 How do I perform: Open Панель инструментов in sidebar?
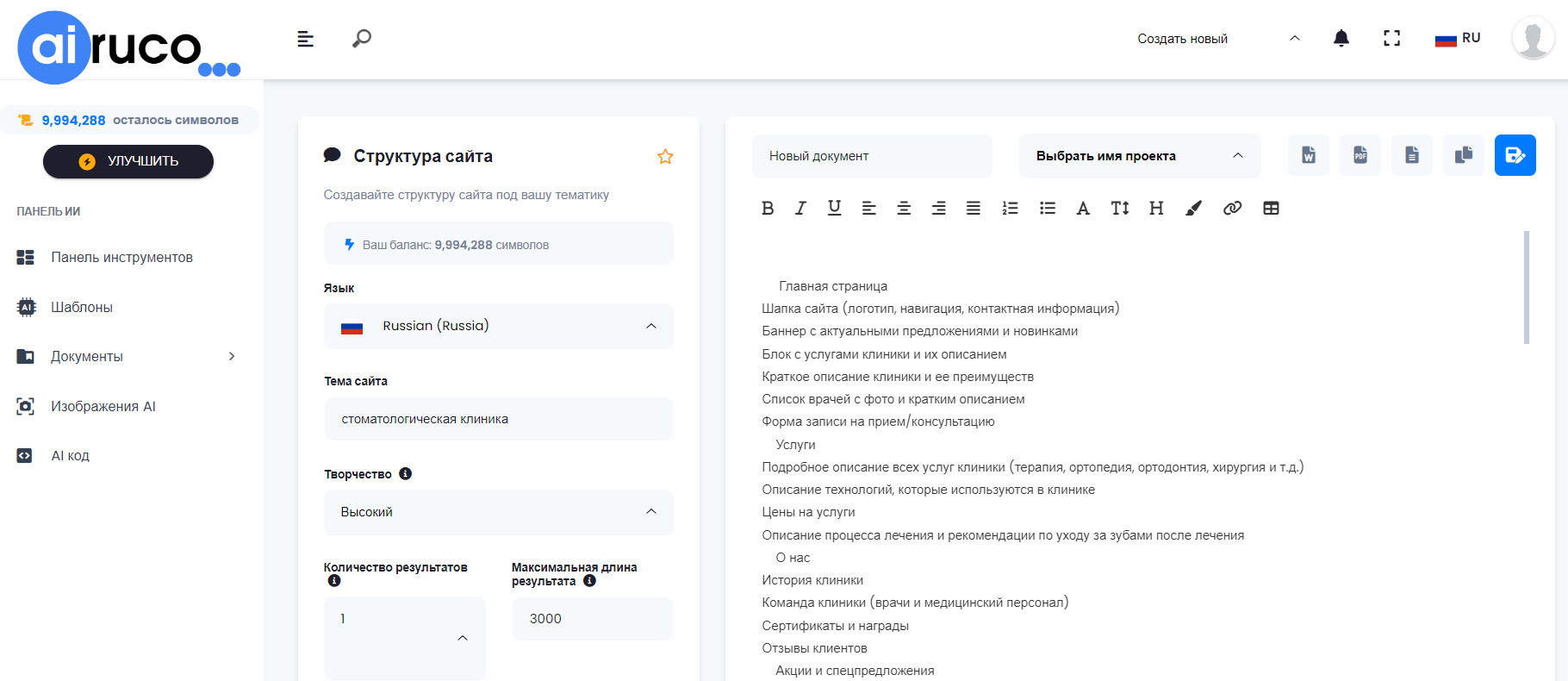pos(121,257)
